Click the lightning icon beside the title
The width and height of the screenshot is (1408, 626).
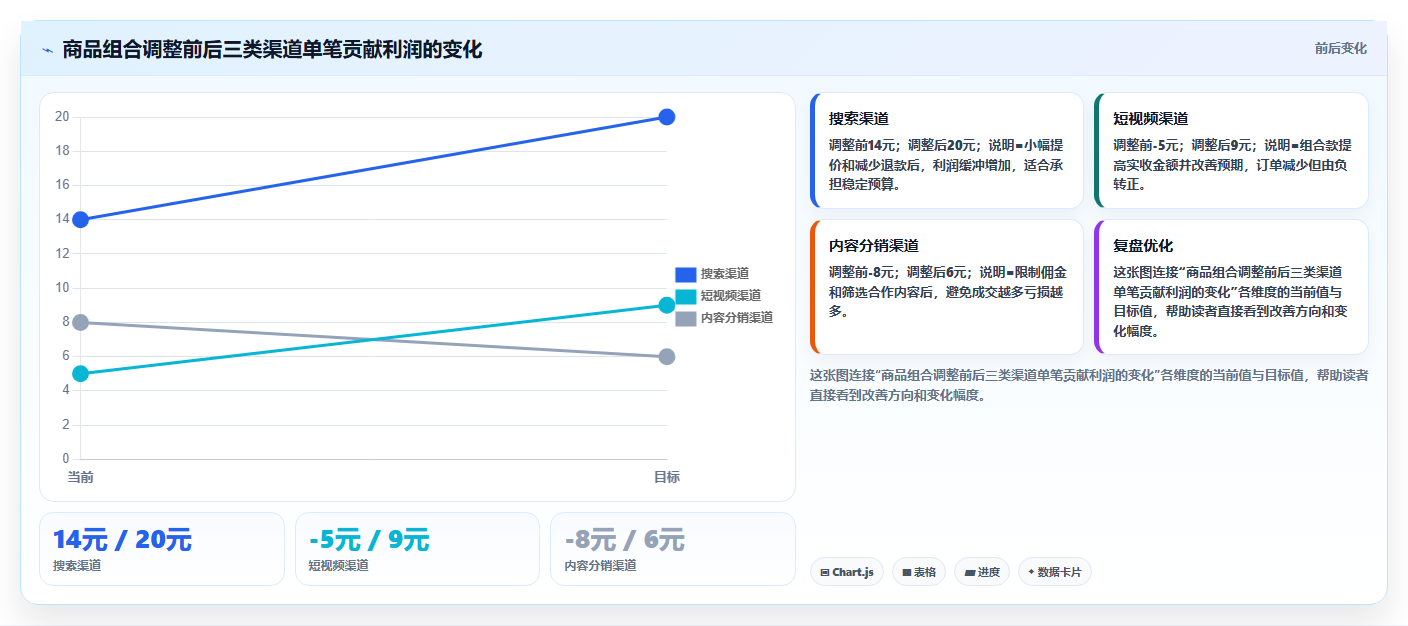[x=47, y=50]
